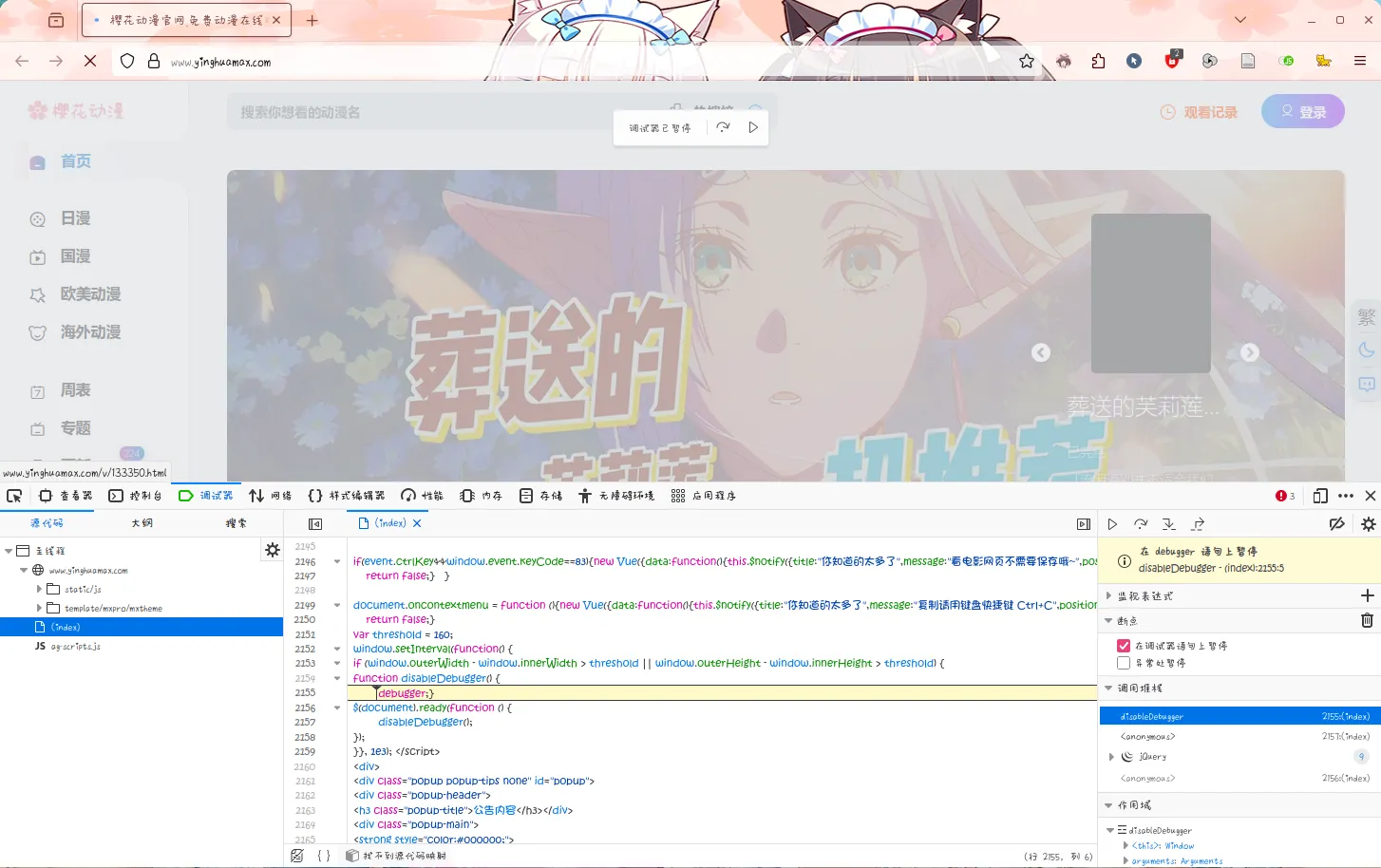Viewport: 1381px width, 868px height.
Task: Step into the next function call
Action: (1169, 524)
